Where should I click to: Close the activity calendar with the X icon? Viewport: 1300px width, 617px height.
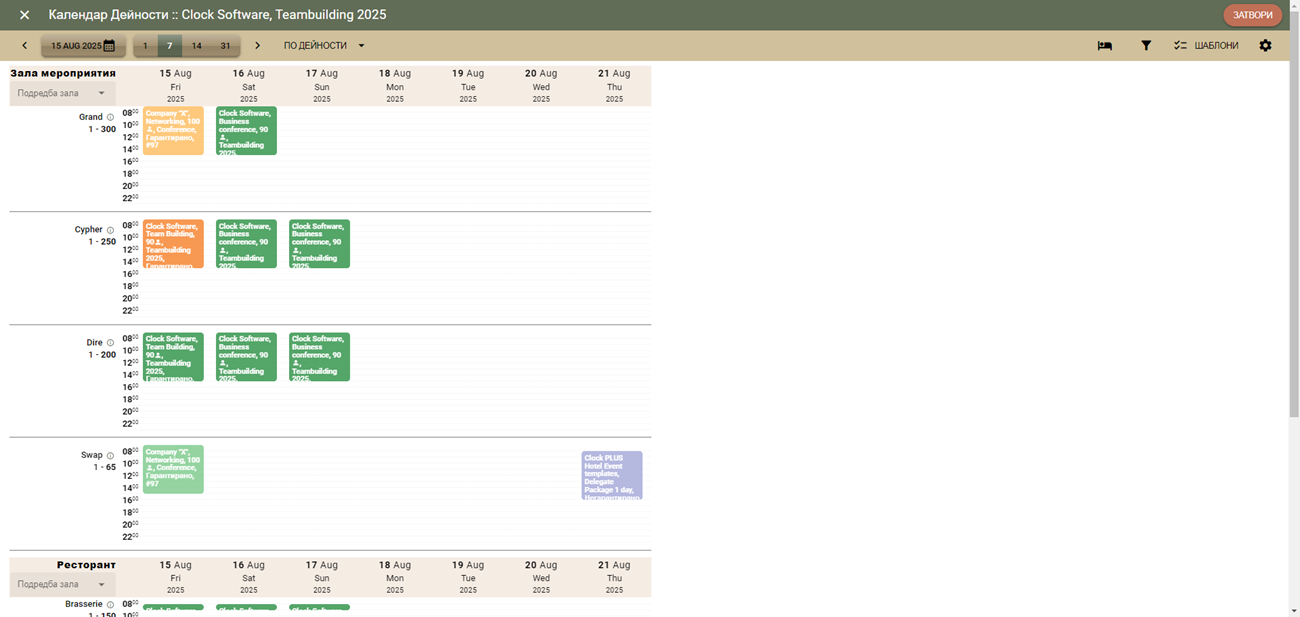pos(25,15)
